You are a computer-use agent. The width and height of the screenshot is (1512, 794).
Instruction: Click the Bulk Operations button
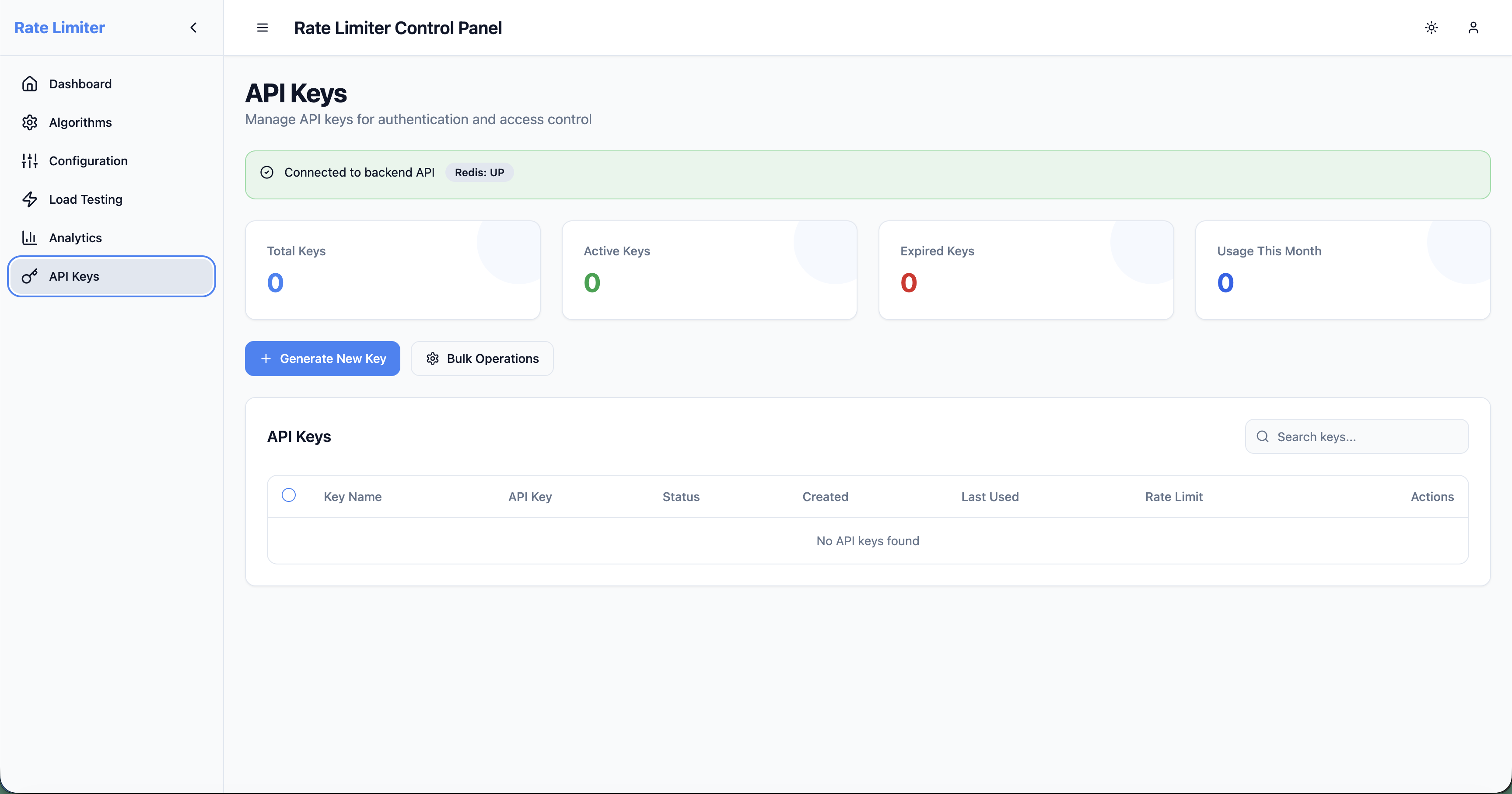tap(482, 358)
